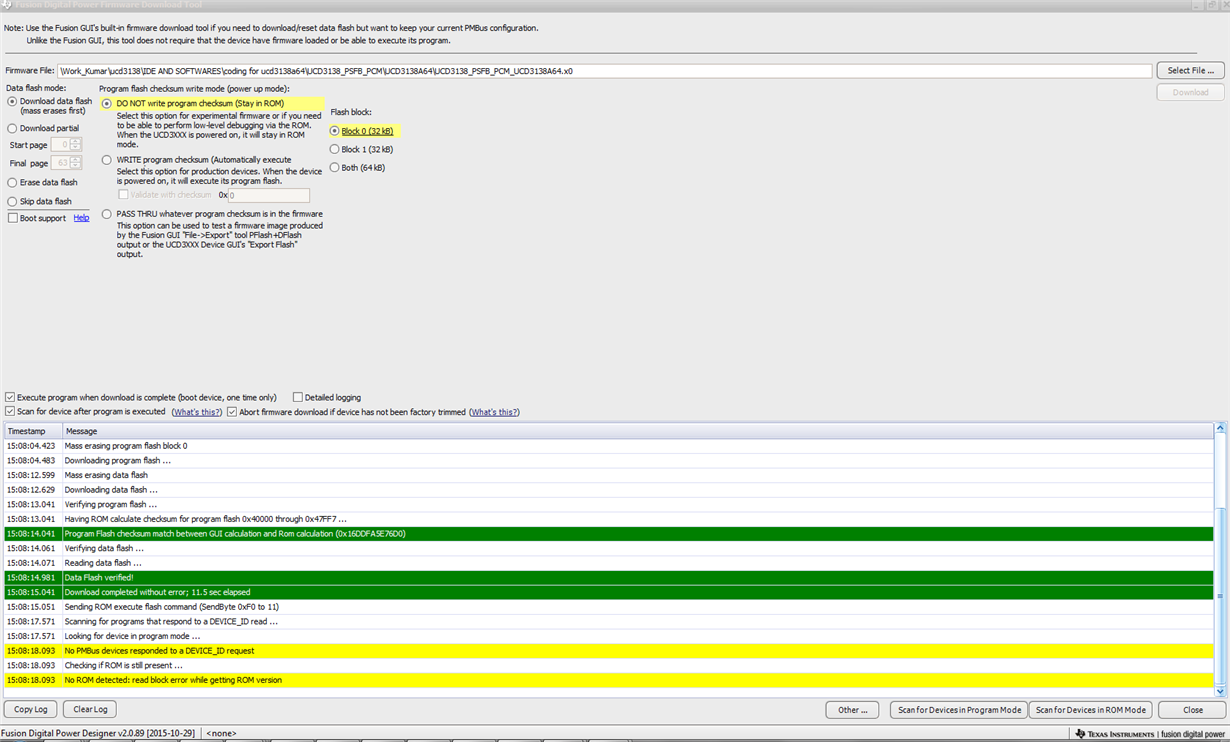Click Scan for Devices in Program Mode
1230x742 pixels.
[x=959, y=709]
